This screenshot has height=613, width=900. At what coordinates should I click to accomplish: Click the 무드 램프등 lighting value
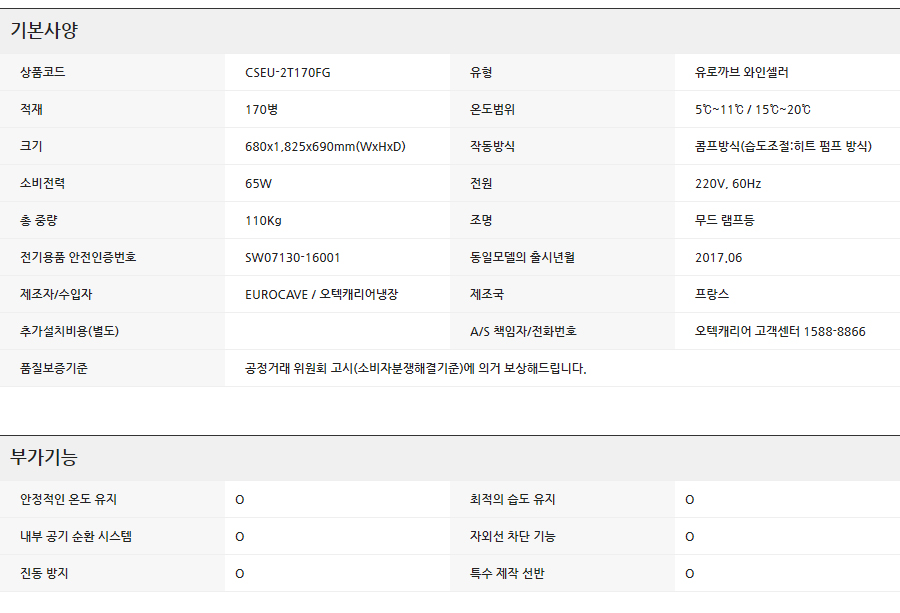725,221
